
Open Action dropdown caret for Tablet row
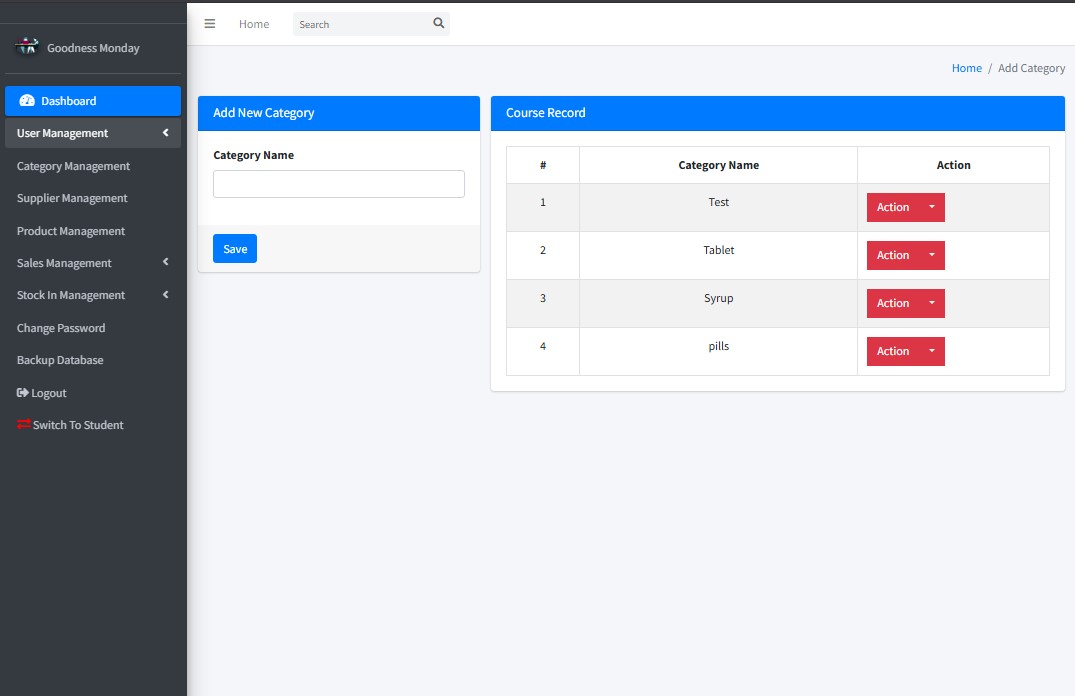(x=932, y=255)
